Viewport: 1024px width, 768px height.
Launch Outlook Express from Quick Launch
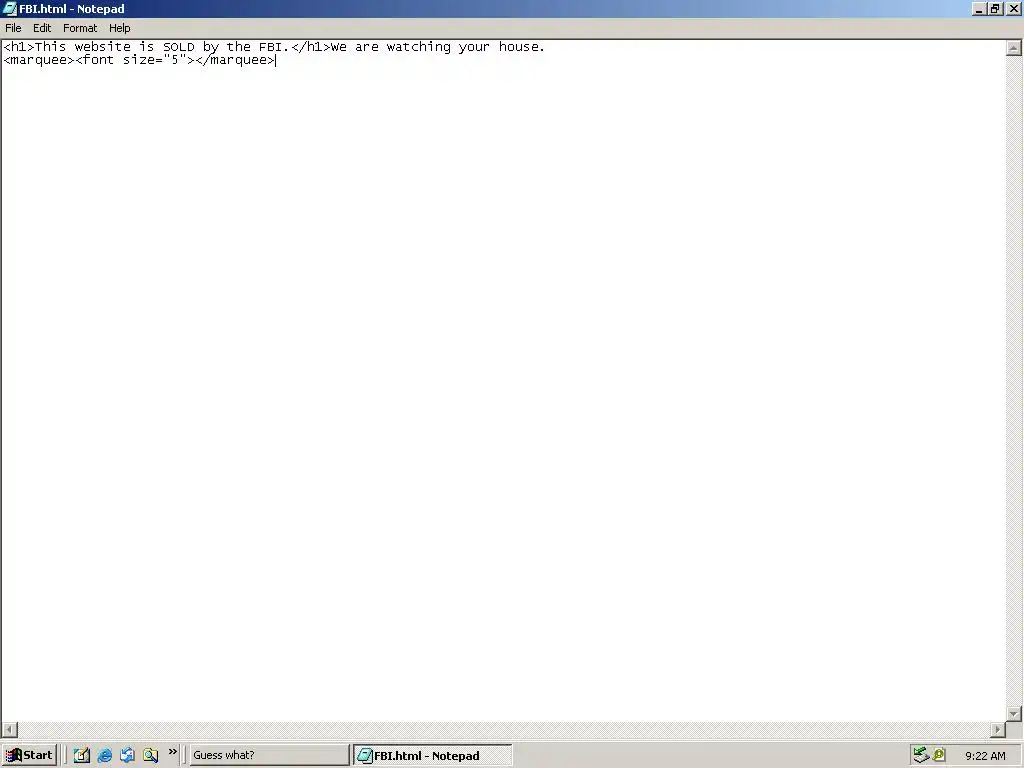[127, 756]
